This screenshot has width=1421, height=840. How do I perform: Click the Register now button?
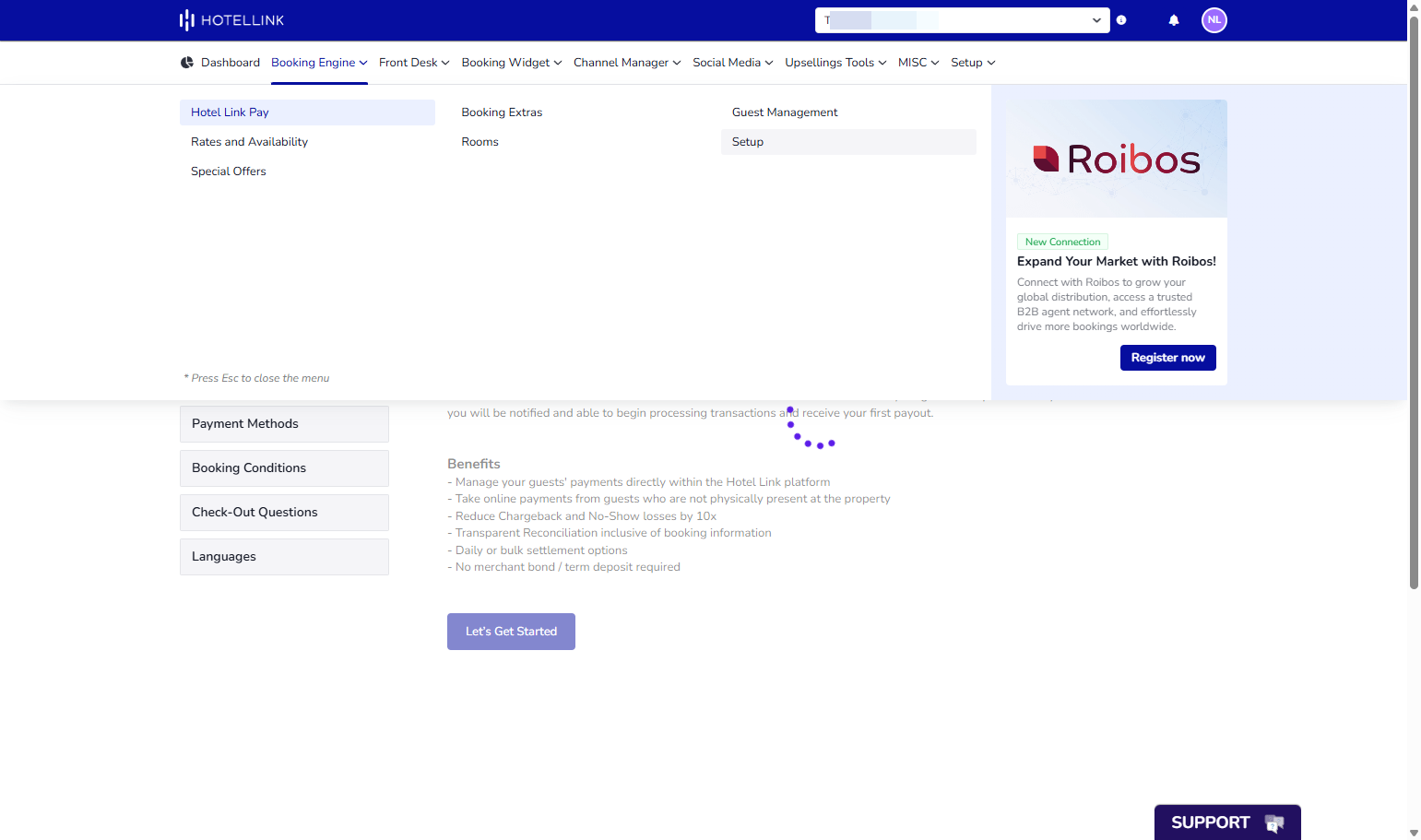point(1167,358)
